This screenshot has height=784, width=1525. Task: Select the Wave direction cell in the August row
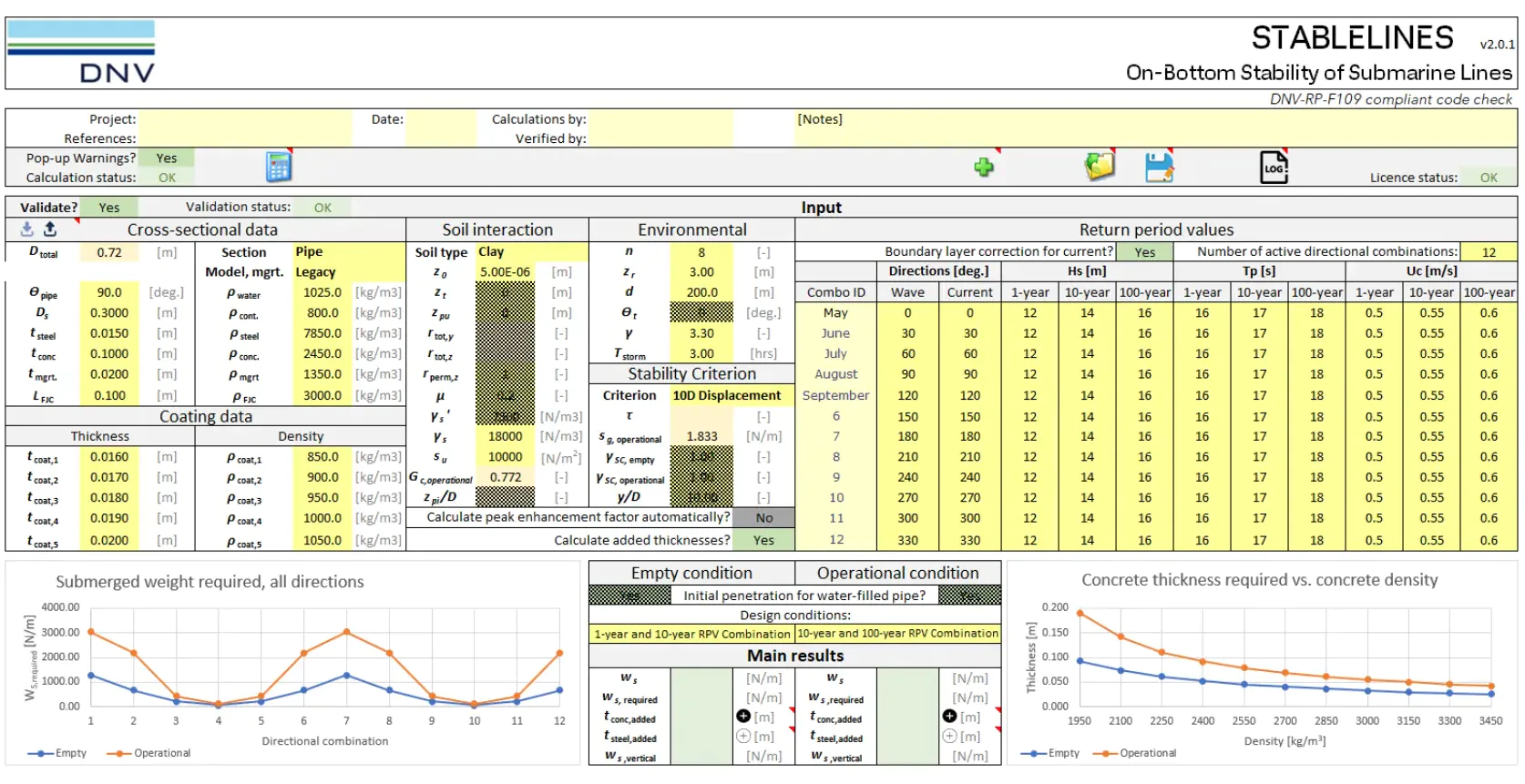[x=907, y=374]
